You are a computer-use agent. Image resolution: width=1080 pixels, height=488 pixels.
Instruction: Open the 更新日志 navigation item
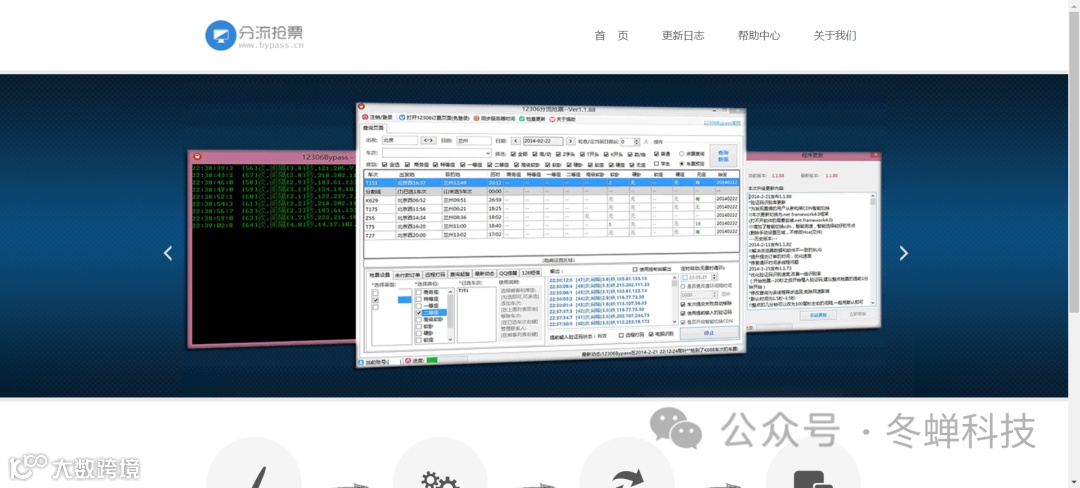pos(683,36)
